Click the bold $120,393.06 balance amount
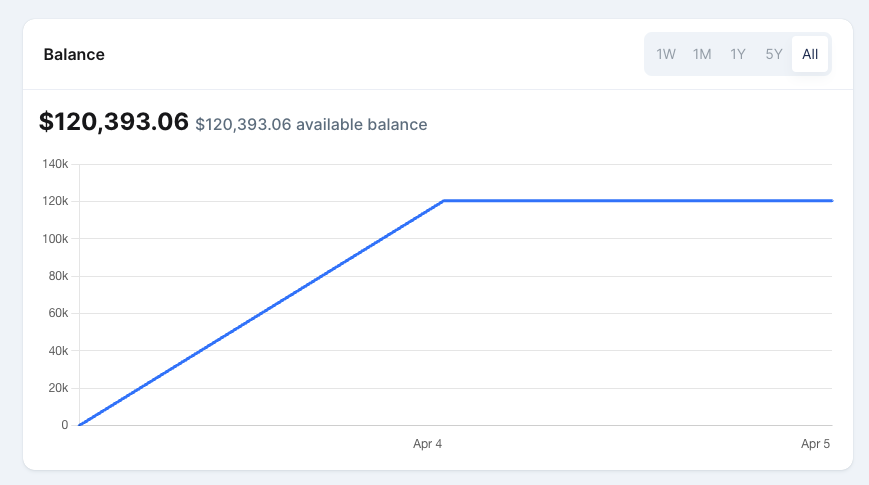 (114, 122)
